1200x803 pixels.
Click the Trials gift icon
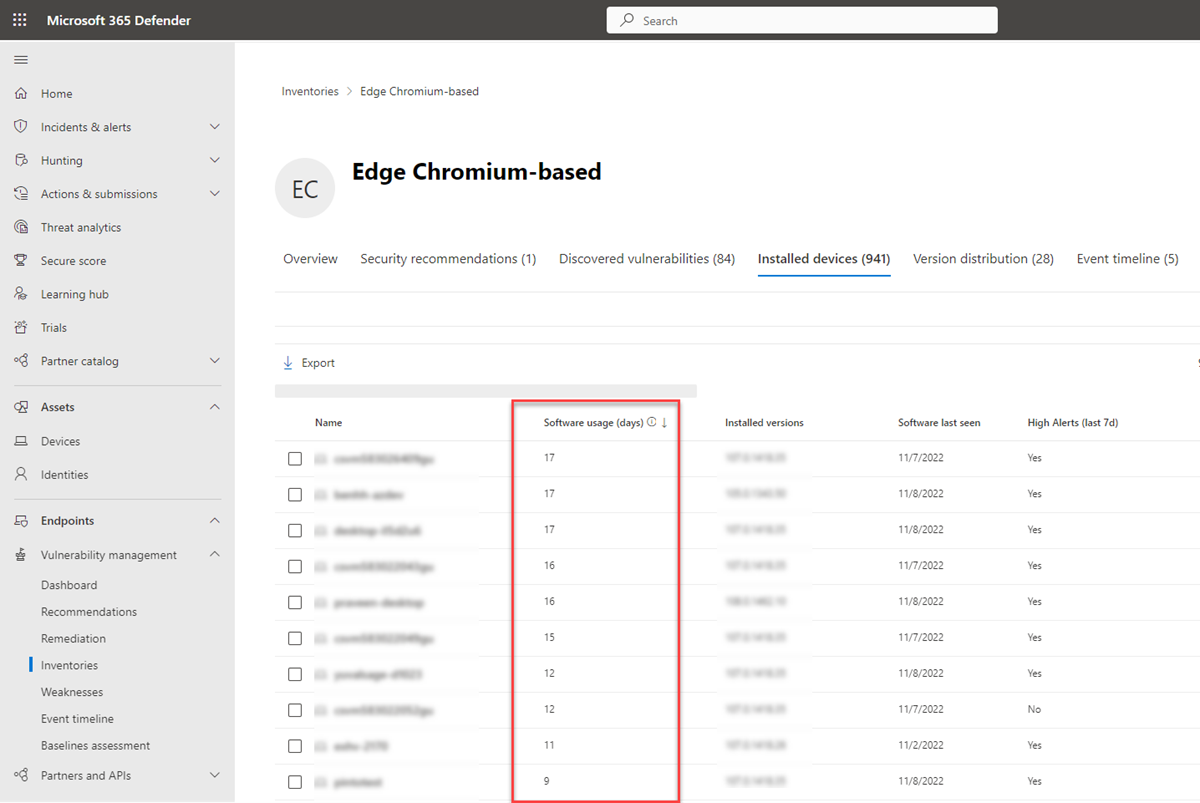pyautogui.click(x=21, y=327)
